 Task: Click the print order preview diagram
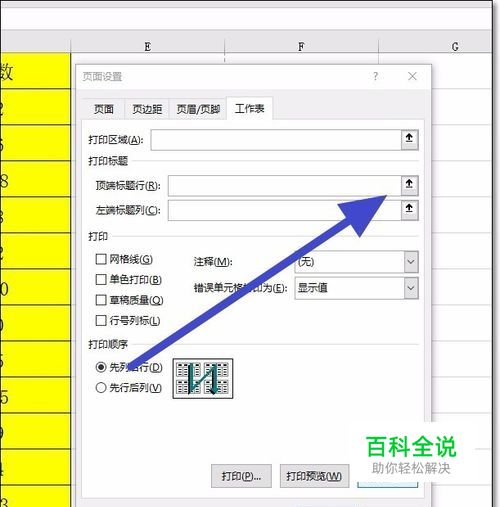[x=203, y=378]
